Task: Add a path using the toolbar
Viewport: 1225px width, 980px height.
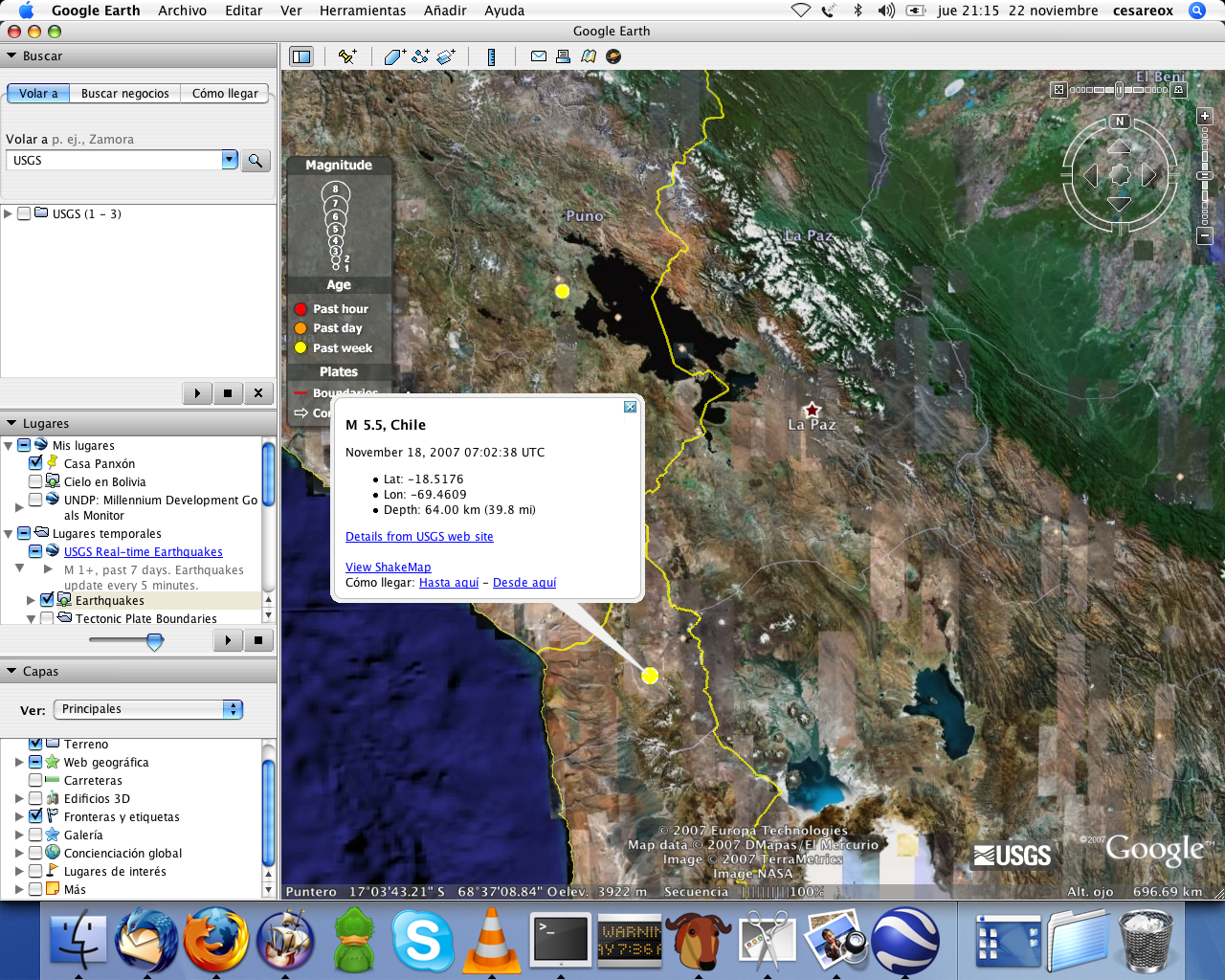Action: point(420,56)
